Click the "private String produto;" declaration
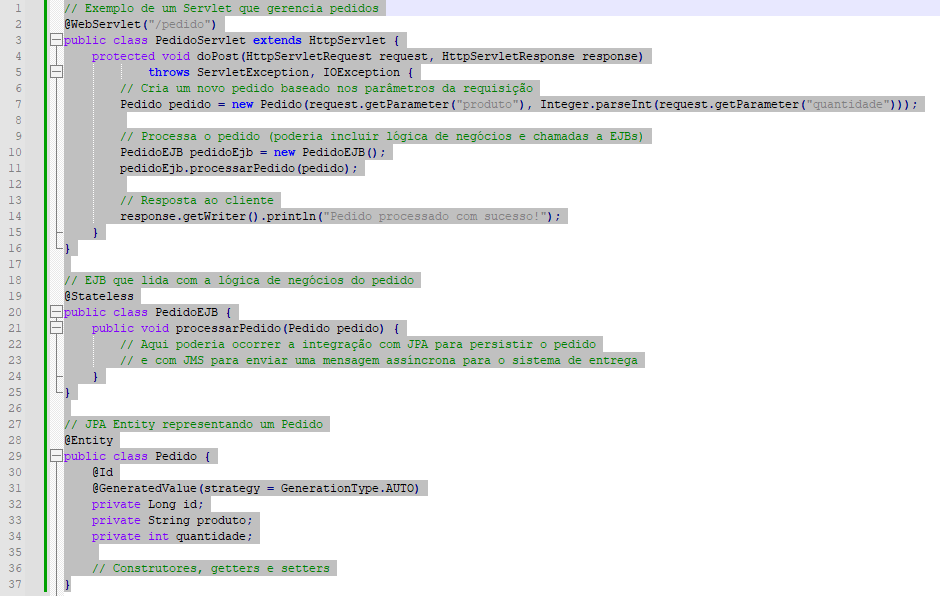Image resolution: width=940 pixels, height=596 pixels. pos(173,520)
